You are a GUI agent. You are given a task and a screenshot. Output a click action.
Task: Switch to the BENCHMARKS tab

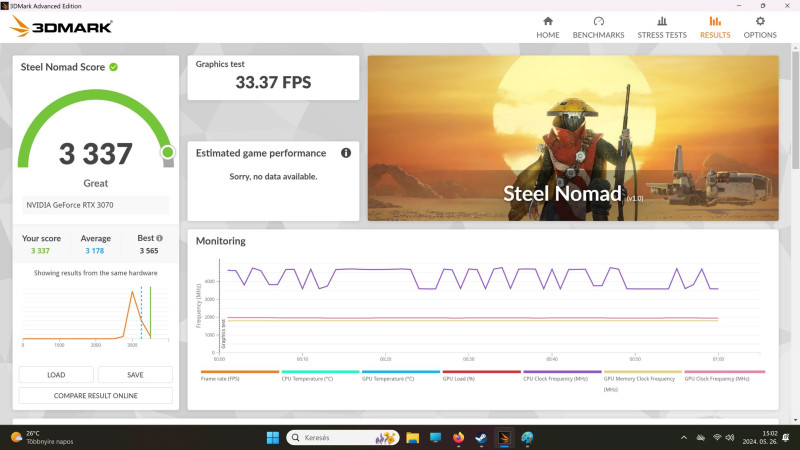[598, 28]
